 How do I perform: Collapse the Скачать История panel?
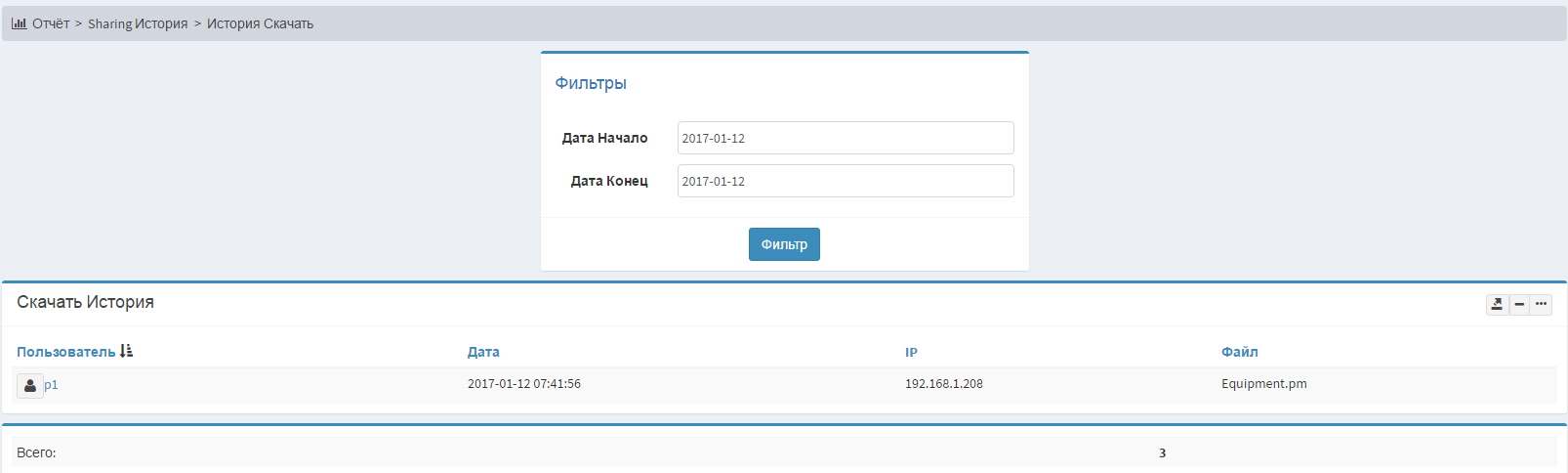[x=1519, y=304]
